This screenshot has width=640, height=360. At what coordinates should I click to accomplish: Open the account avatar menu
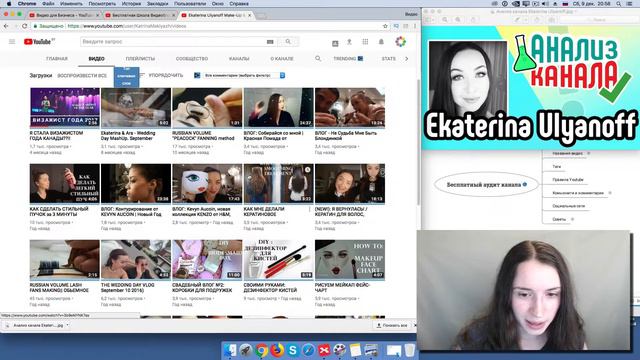point(400,42)
